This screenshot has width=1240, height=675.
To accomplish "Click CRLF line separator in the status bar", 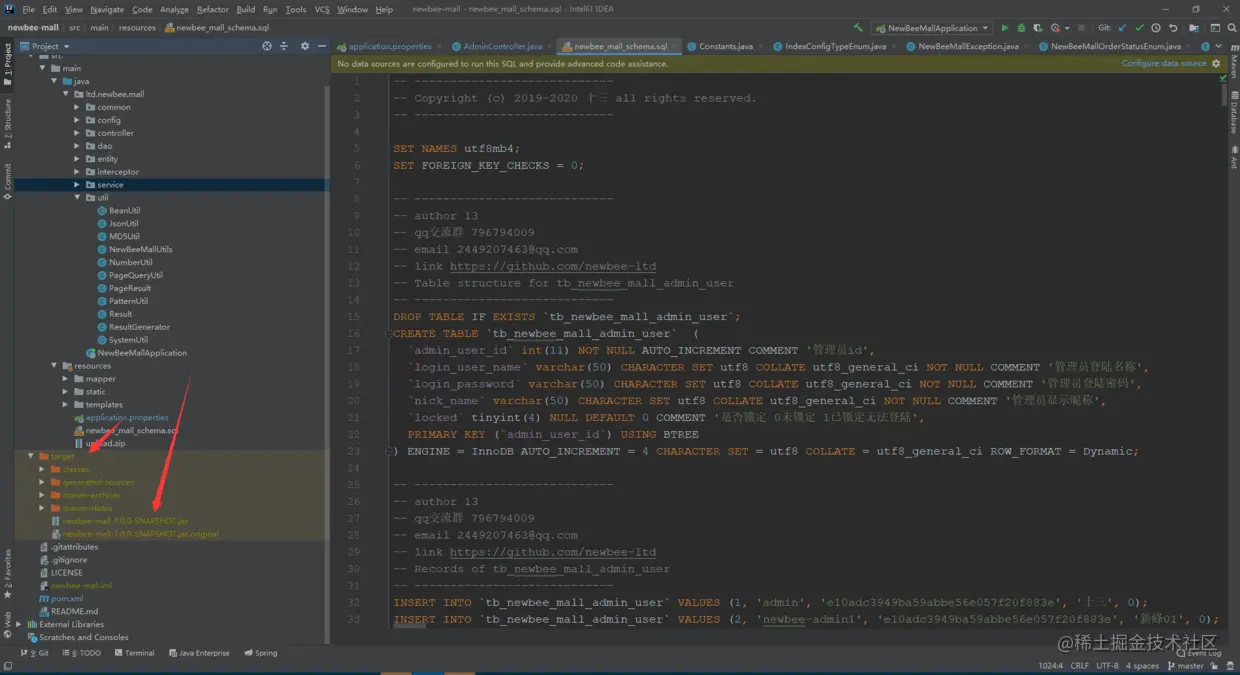I will tap(1080, 665).
